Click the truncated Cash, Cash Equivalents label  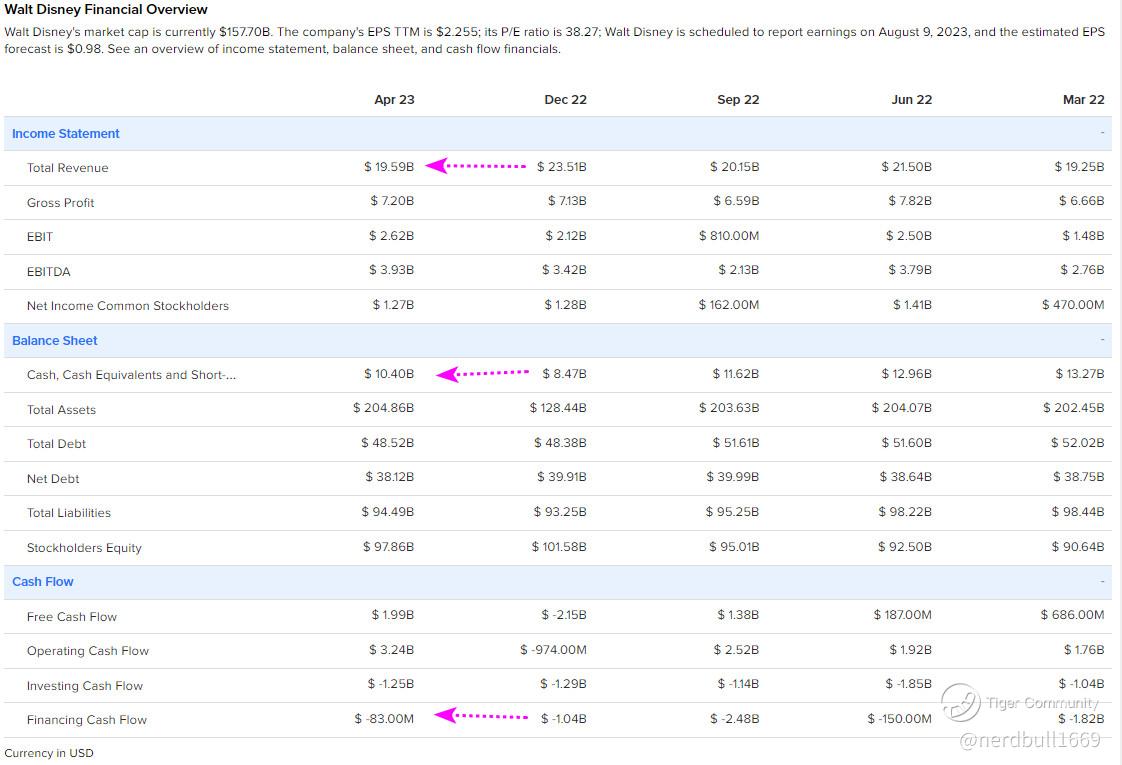tap(131, 375)
